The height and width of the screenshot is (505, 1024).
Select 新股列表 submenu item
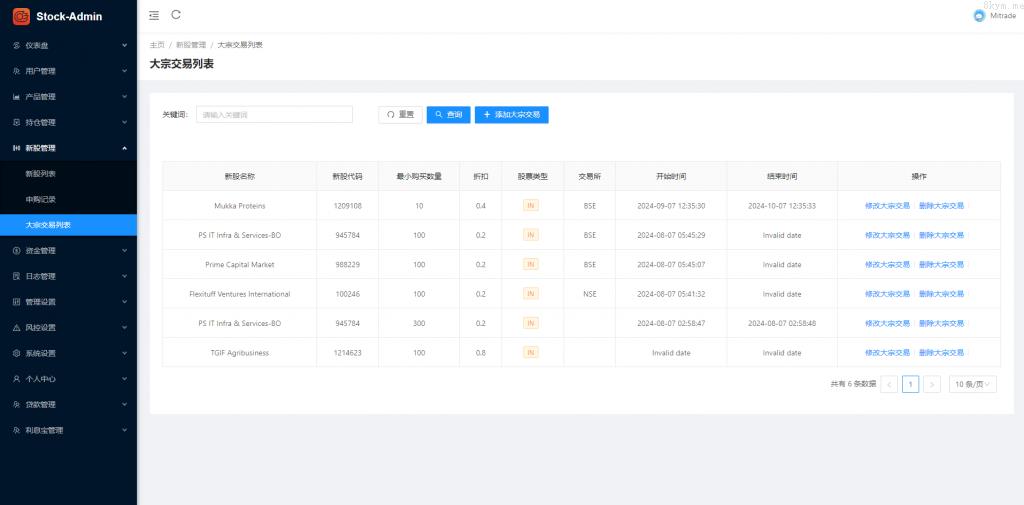point(41,174)
